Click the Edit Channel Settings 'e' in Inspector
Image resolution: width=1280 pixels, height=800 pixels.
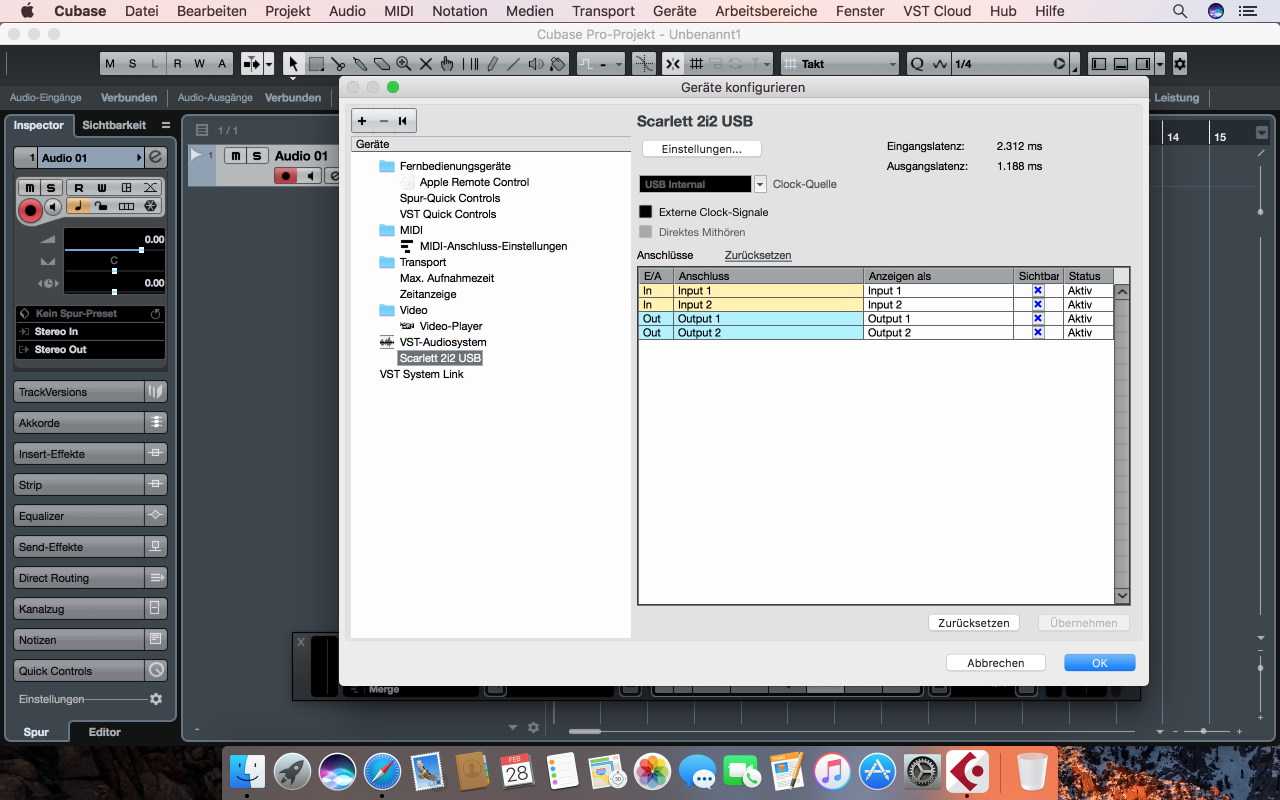[x=156, y=158]
